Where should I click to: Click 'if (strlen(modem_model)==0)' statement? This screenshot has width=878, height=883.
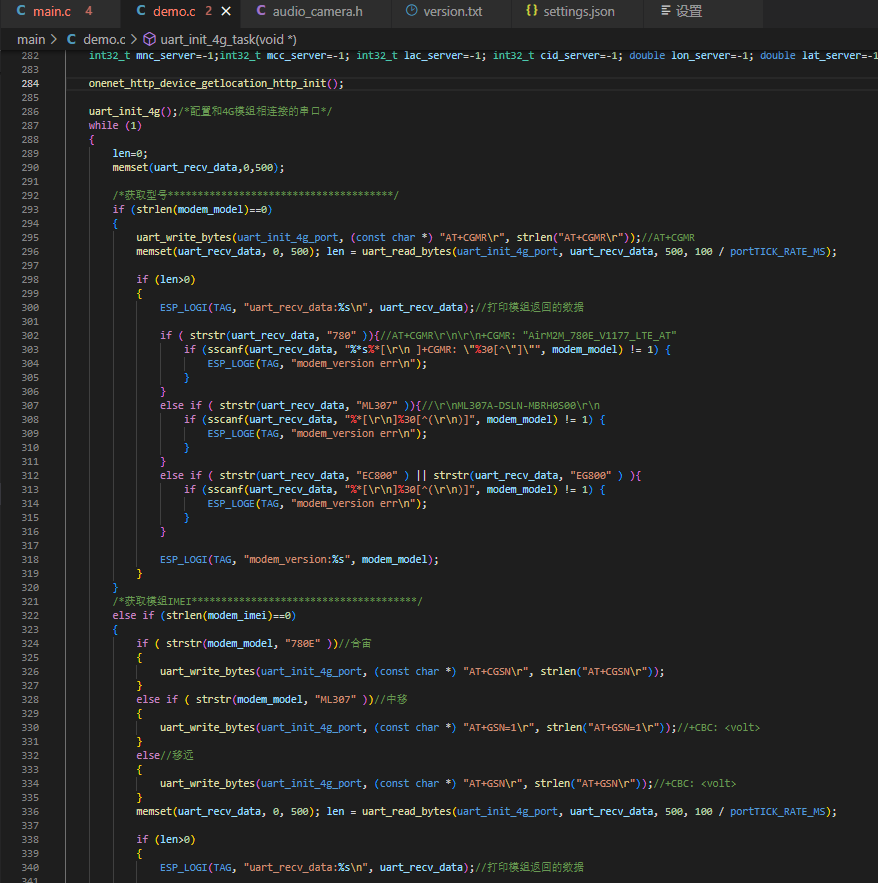192,209
